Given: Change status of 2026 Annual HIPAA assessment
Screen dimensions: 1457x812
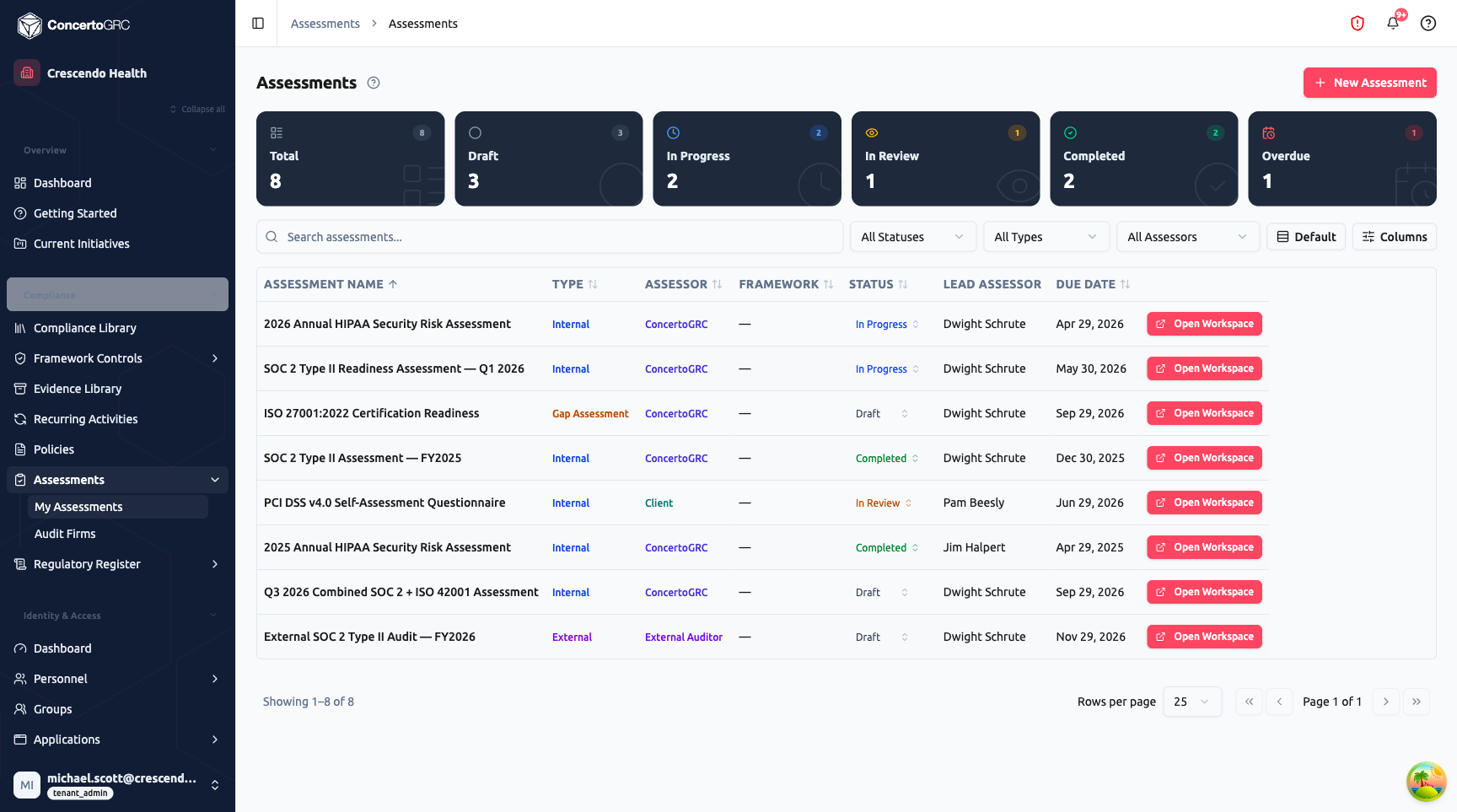Looking at the screenshot, I should [887, 324].
